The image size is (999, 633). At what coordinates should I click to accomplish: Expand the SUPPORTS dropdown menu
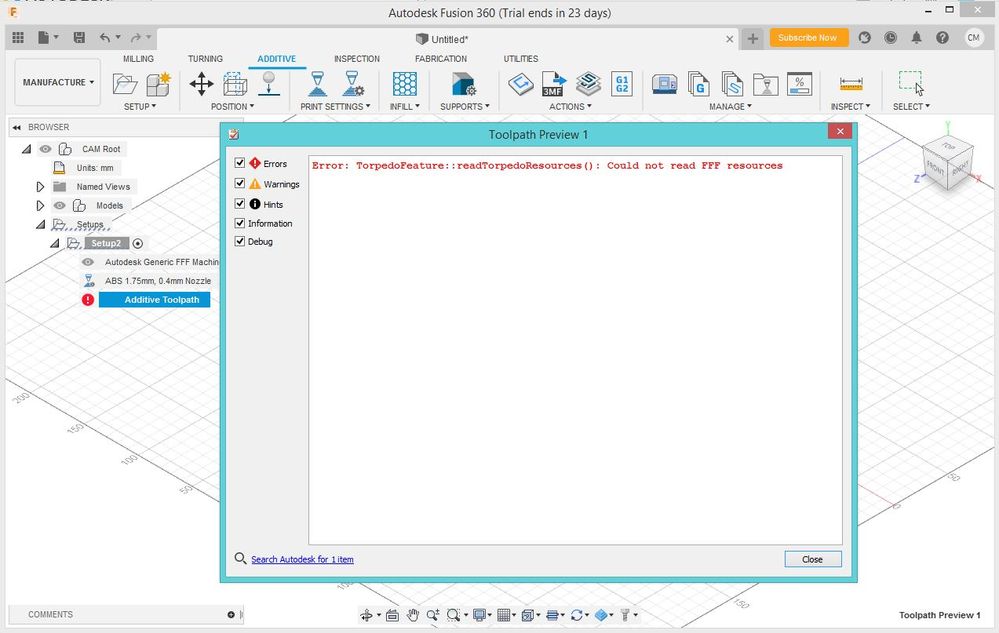pyautogui.click(x=464, y=106)
